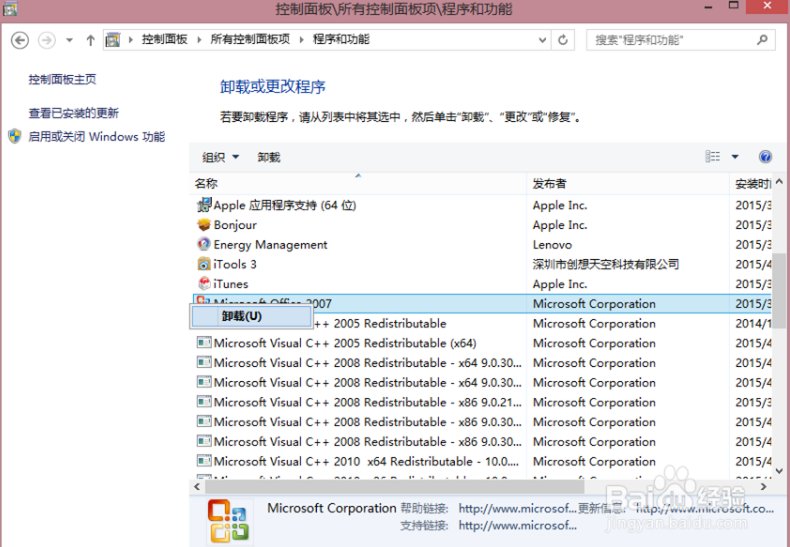Change view with the view icon
Image resolution: width=790 pixels, height=547 pixels.
coord(712,157)
